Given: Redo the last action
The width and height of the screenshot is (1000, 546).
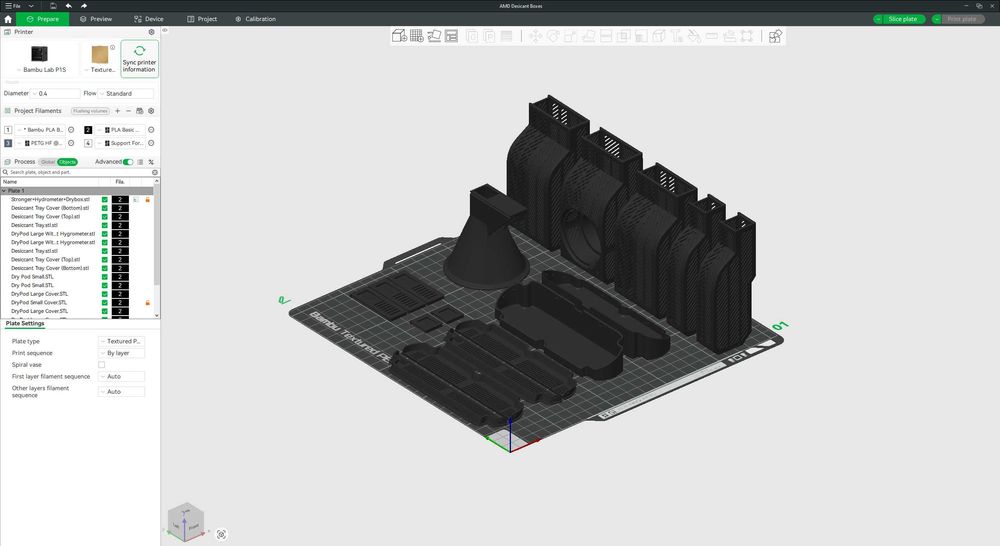Looking at the screenshot, I should coord(84,6).
